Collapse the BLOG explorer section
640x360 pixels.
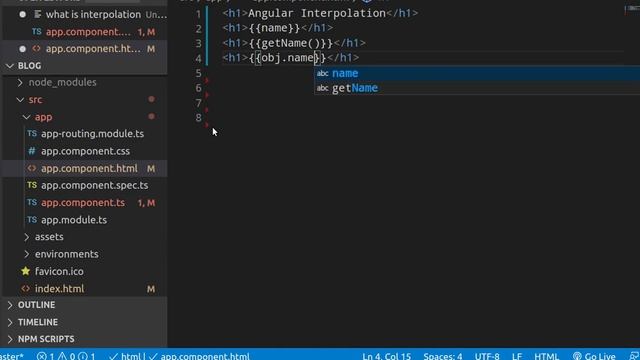[29, 66]
